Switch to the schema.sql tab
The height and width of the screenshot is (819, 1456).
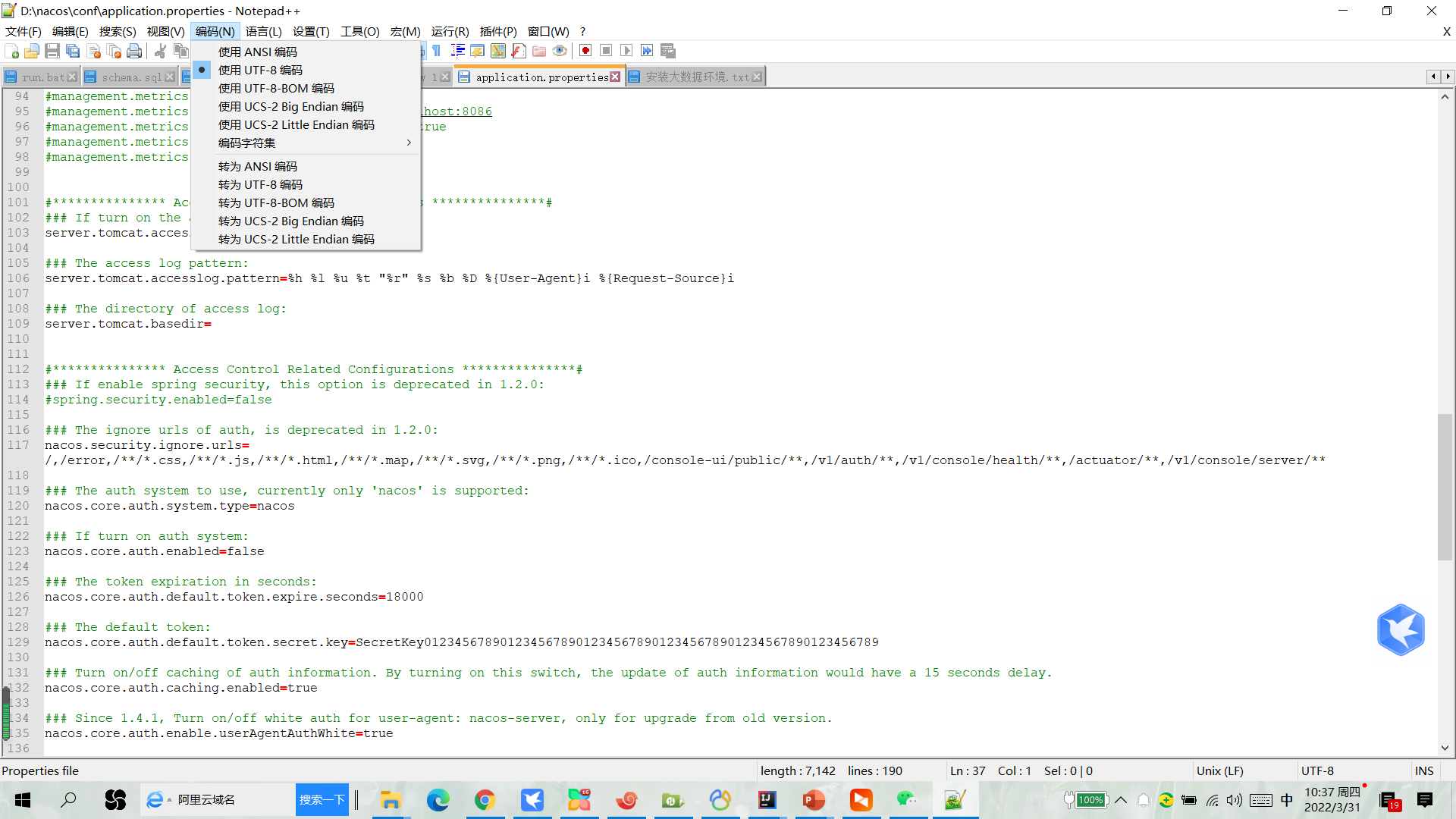(x=130, y=77)
